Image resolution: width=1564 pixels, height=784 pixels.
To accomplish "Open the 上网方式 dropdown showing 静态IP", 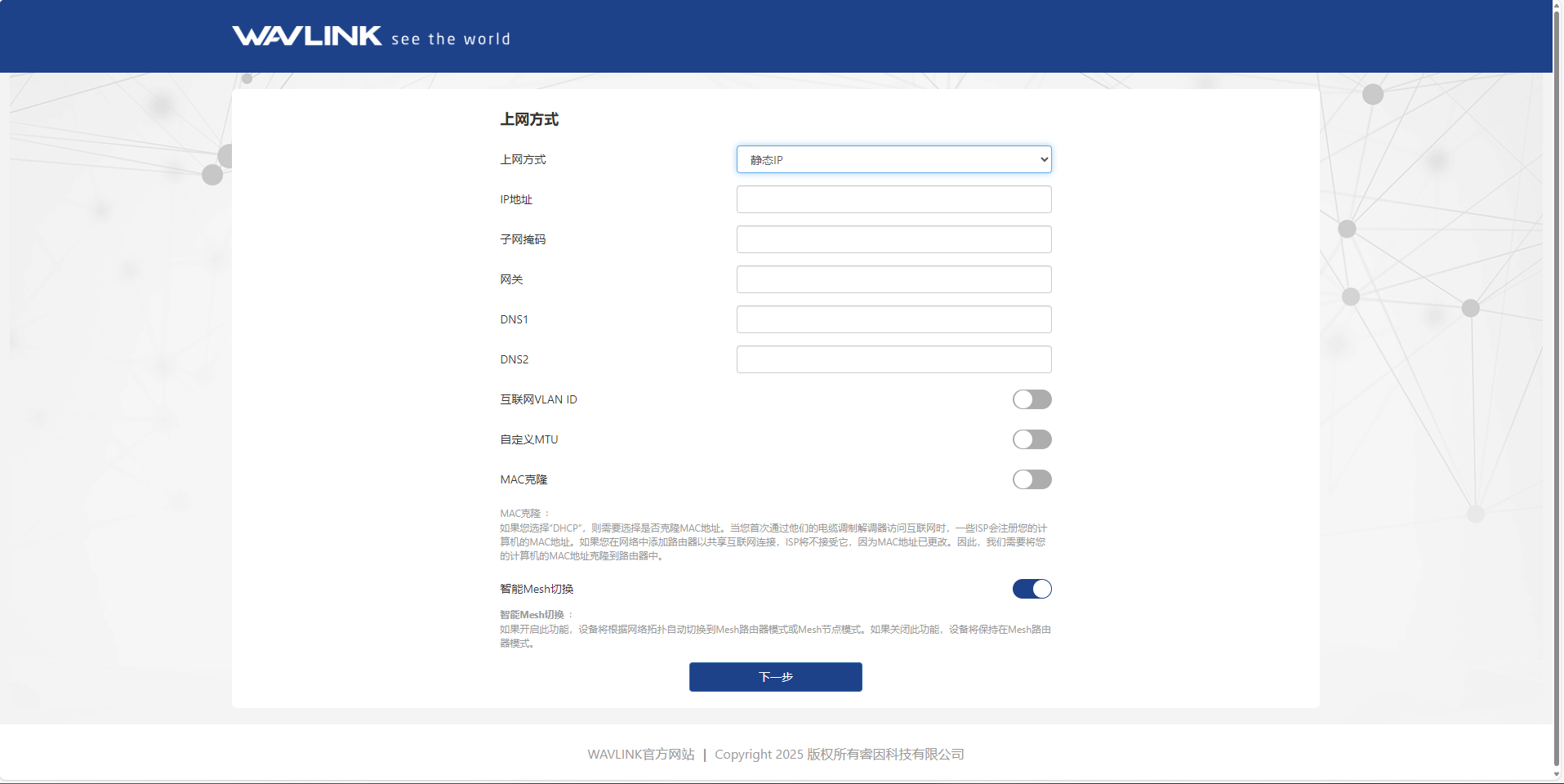I will click(x=893, y=159).
